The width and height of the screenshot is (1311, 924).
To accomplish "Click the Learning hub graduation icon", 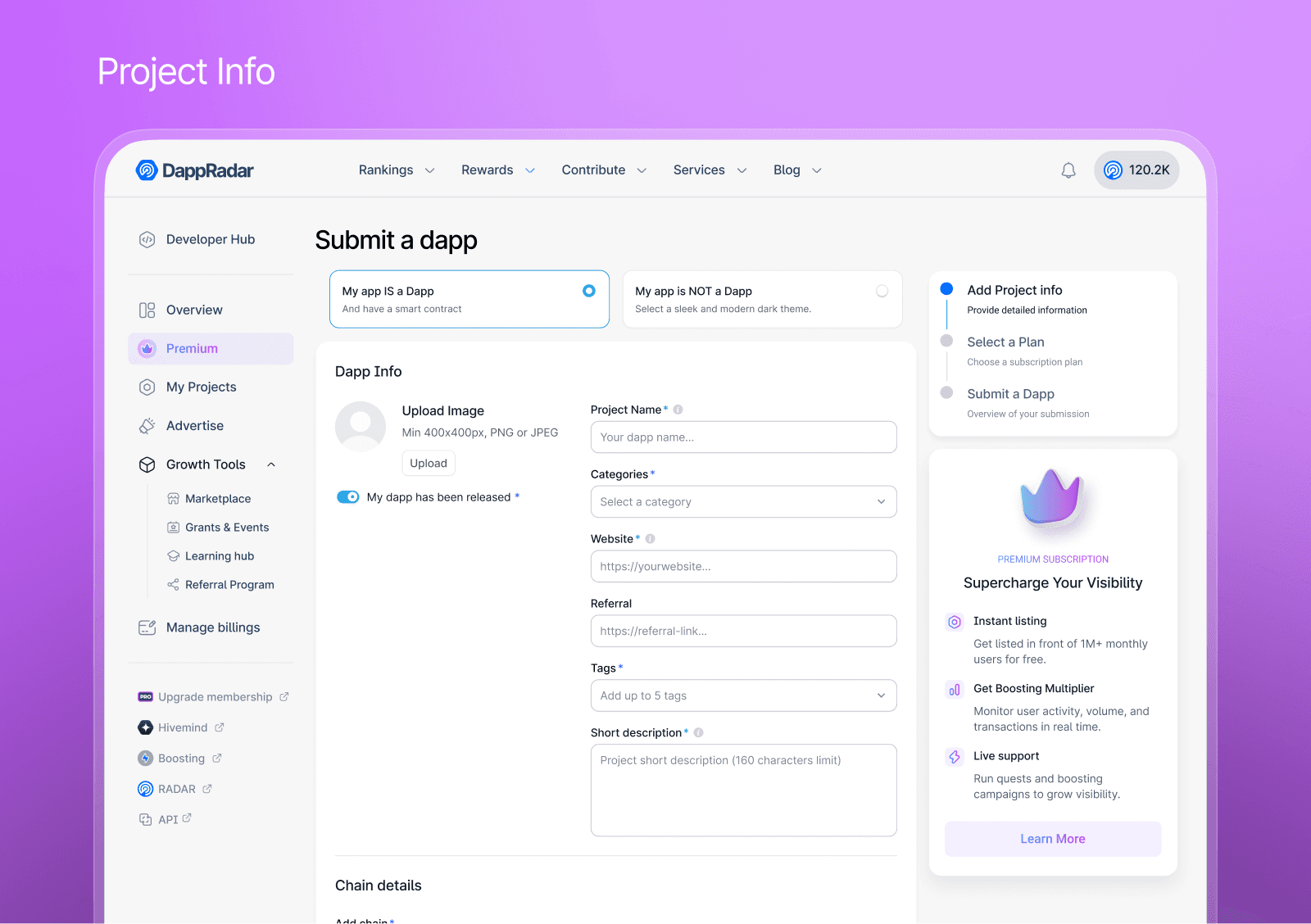I will click(174, 556).
